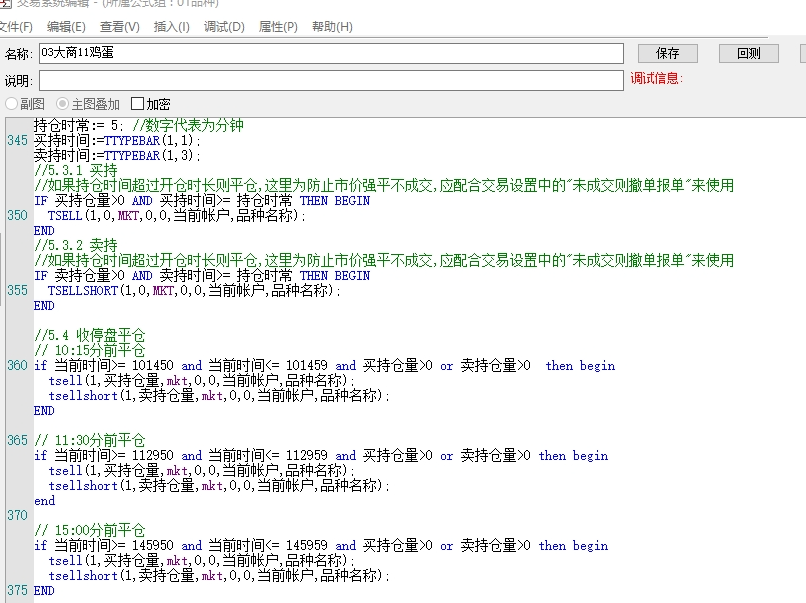Click the IF 卖持仓量>0 AND 卖持时间 line
The image size is (806, 603).
[x=202, y=276]
